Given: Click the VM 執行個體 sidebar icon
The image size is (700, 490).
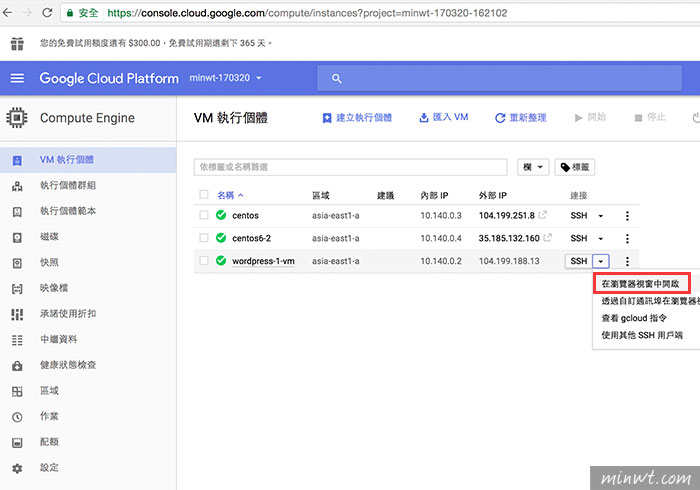Looking at the screenshot, I should [17, 160].
